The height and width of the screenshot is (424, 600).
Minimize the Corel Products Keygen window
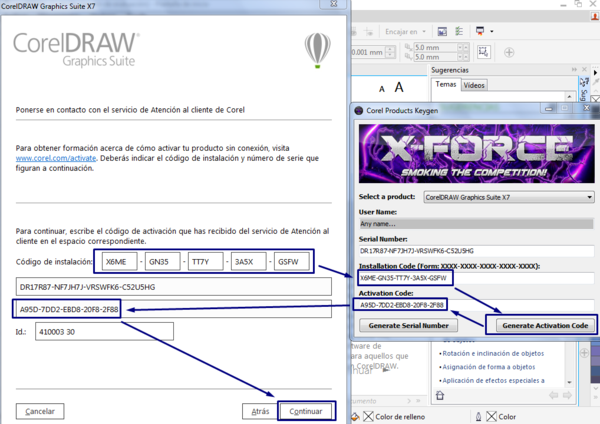coord(549,109)
